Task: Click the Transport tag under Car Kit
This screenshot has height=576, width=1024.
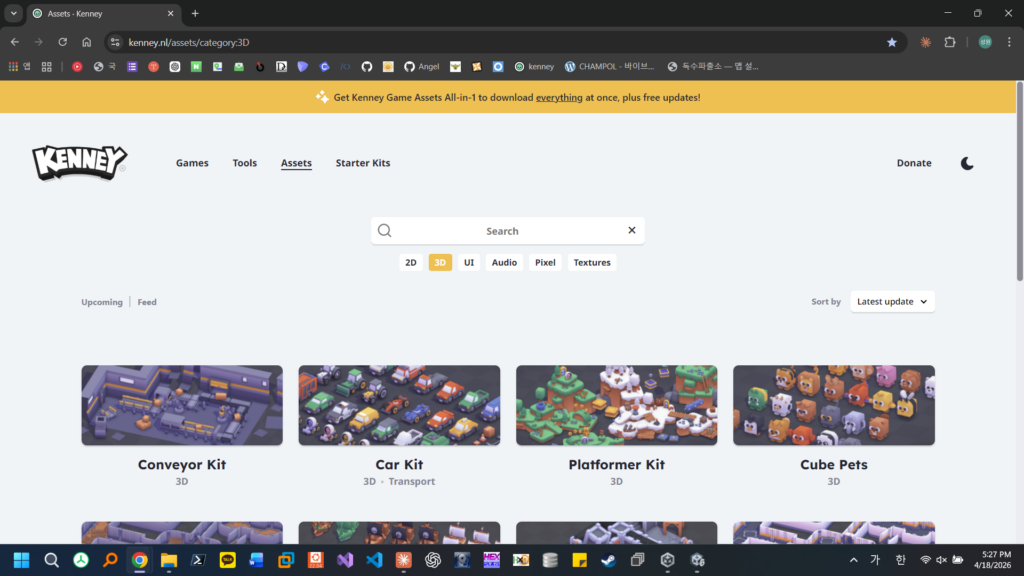Action: click(x=411, y=481)
